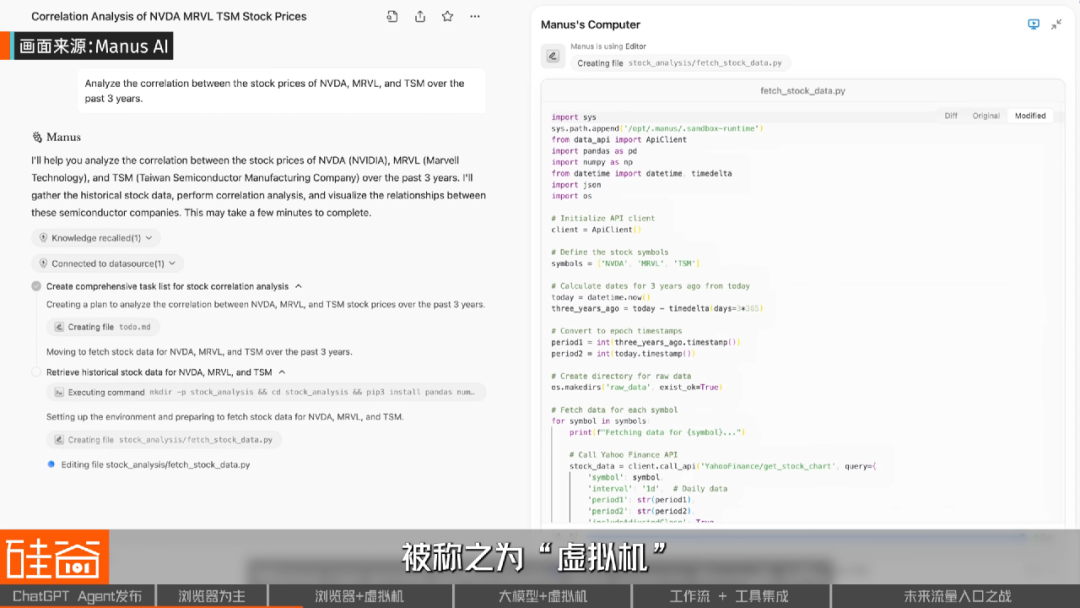Image resolution: width=1080 pixels, height=608 pixels.
Task: Click the symbols list code line
Action: pyautogui.click(x=625, y=263)
